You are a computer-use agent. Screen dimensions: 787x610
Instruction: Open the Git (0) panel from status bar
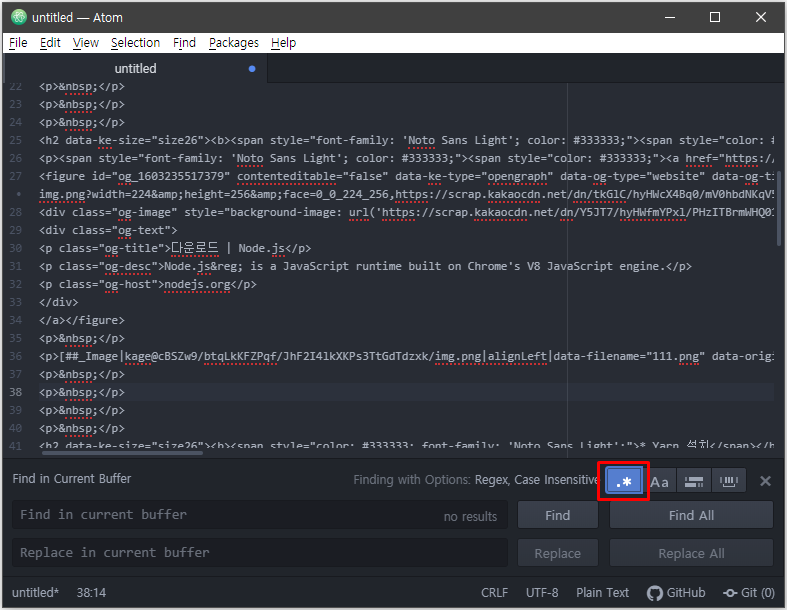coord(749,593)
